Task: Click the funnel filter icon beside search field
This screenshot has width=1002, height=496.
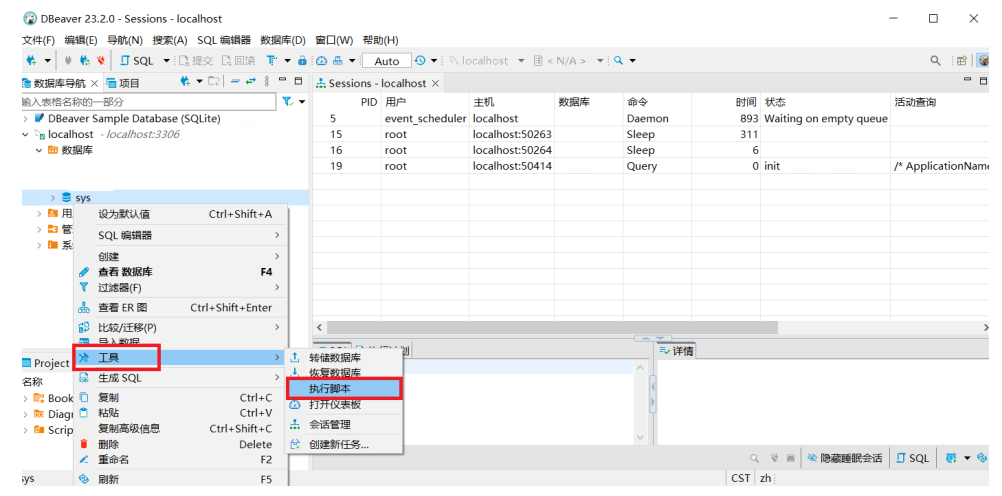Action: point(288,102)
